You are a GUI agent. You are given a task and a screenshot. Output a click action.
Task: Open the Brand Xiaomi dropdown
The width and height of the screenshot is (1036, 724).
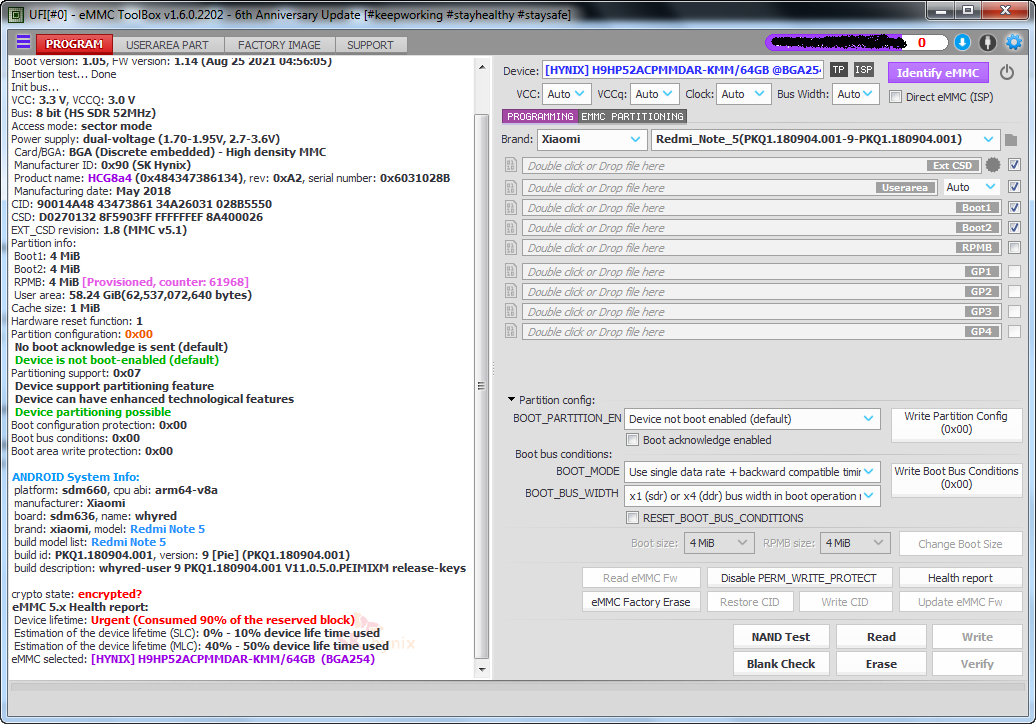[591, 139]
